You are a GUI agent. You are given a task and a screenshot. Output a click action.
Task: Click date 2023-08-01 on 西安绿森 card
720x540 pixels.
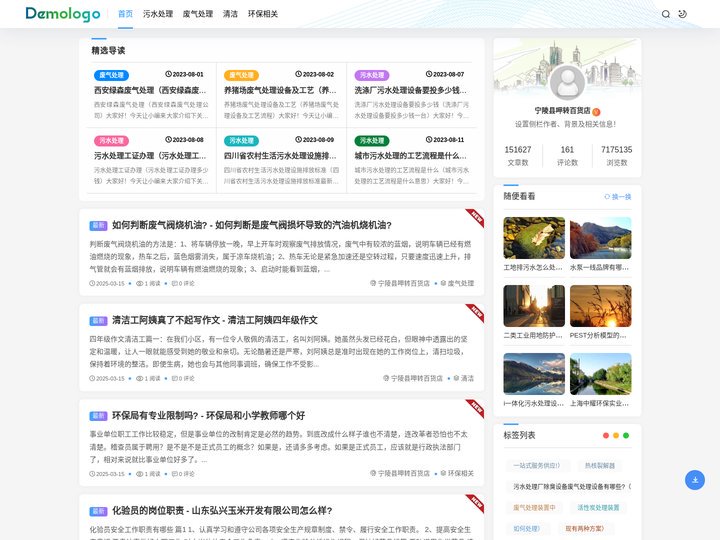point(184,74)
